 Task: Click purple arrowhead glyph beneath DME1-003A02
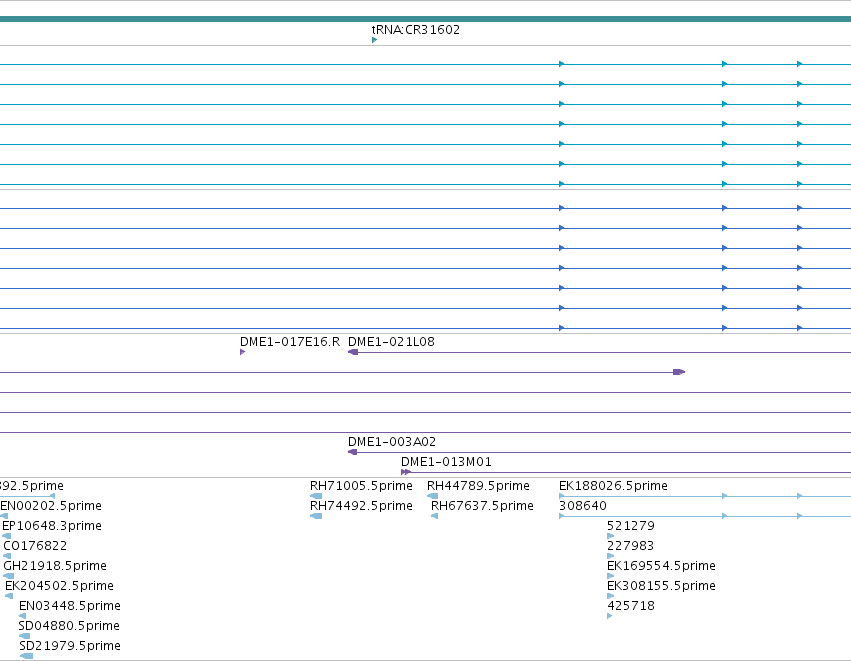pos(353,452)
